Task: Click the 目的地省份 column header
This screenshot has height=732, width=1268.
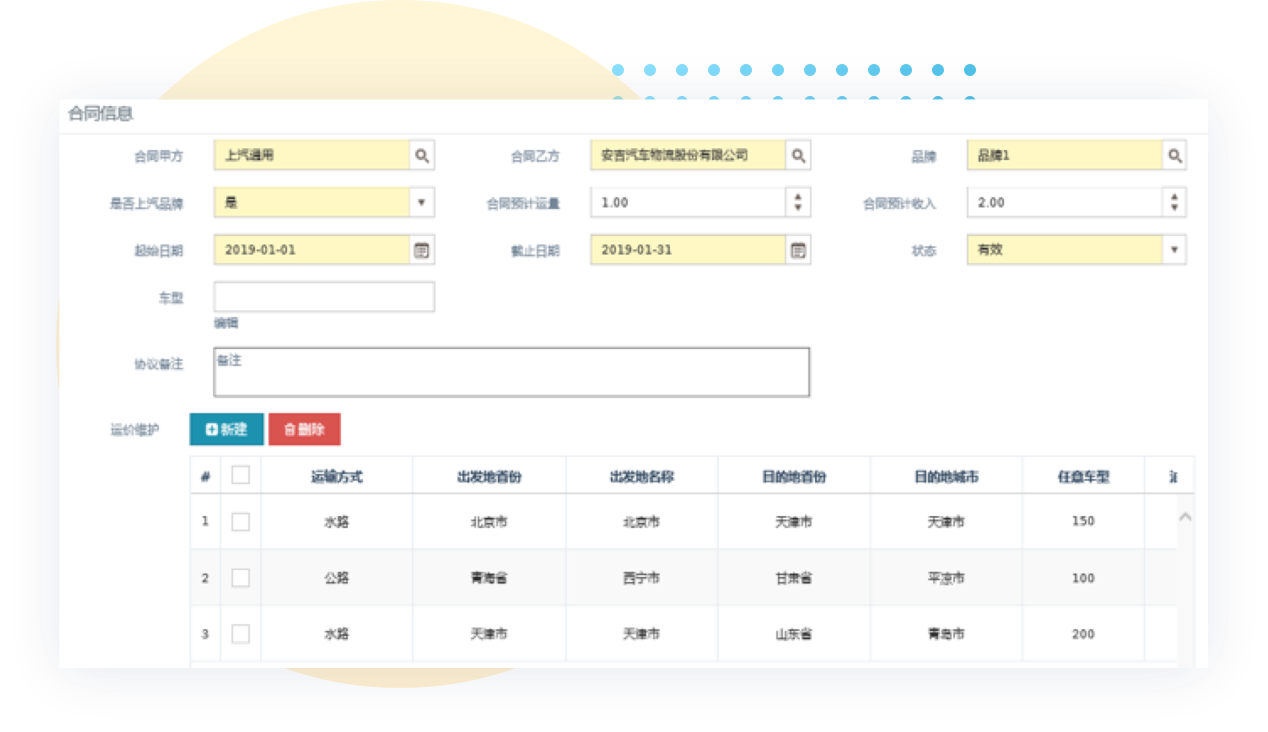Action: [x=794, y=477]
